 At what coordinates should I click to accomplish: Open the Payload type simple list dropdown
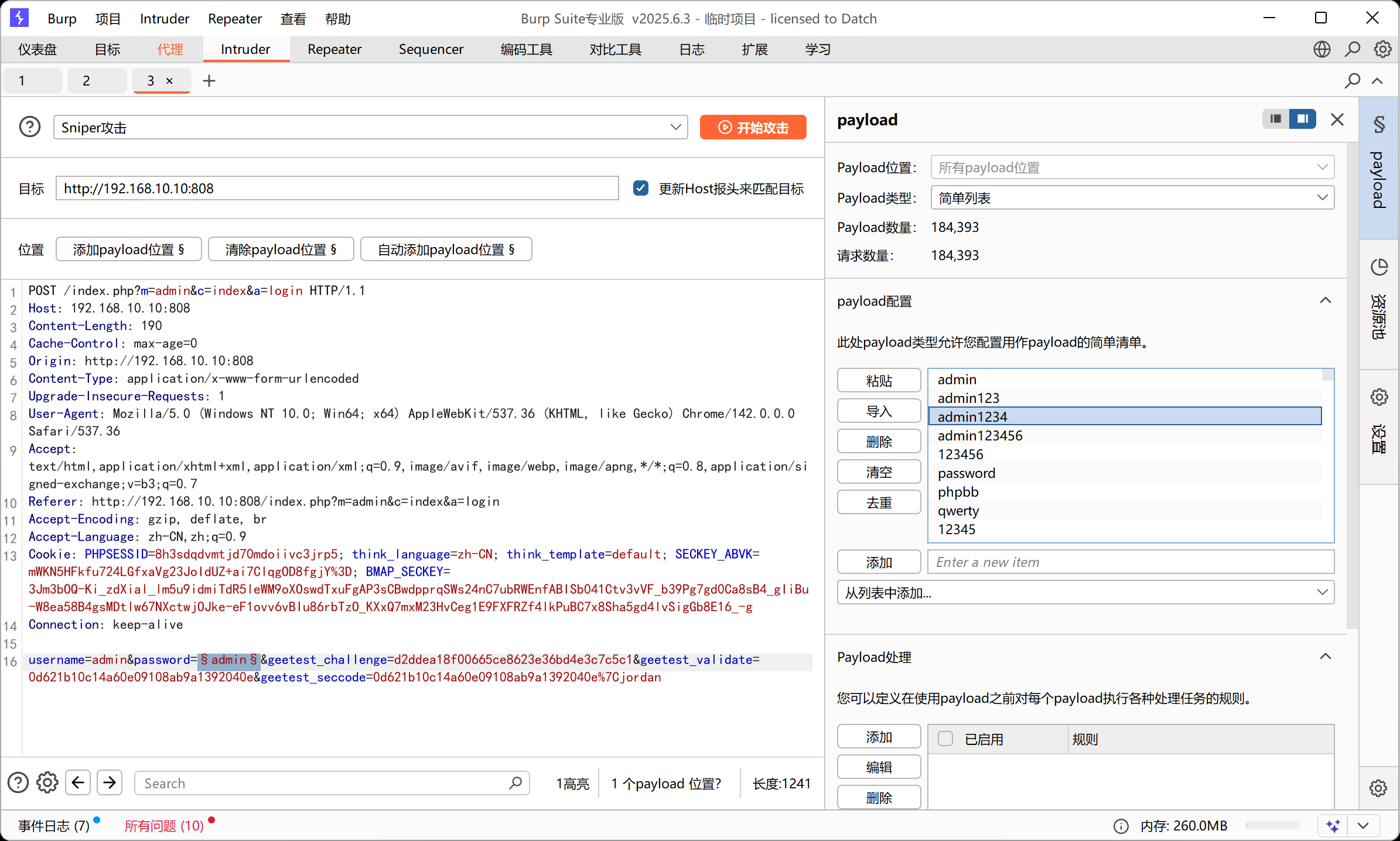pyautogui.click(x=1132, y=198)
